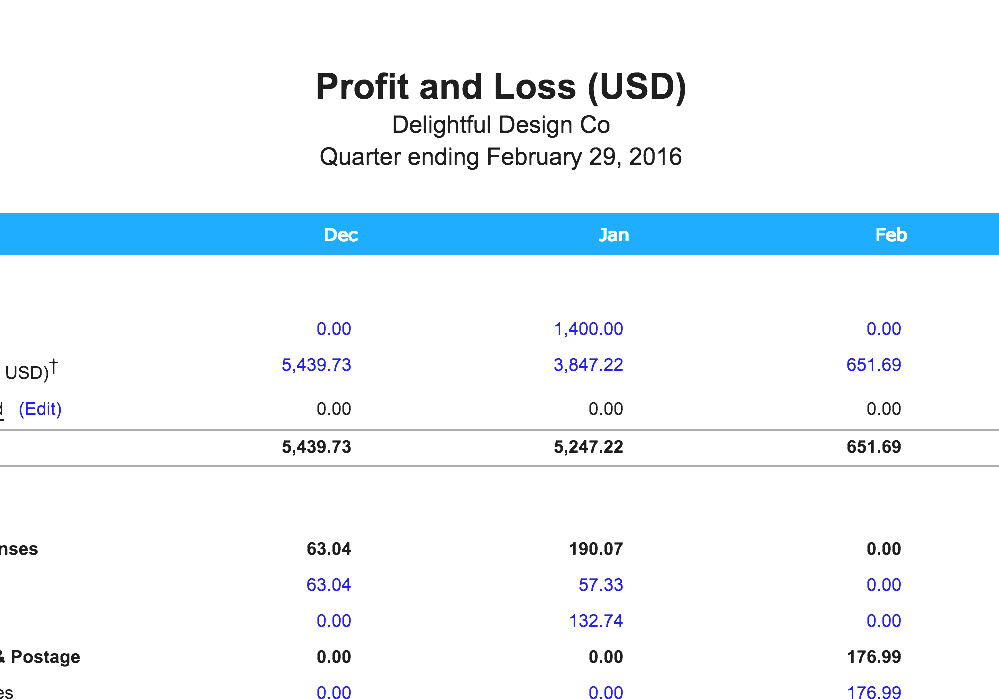The width and height of the screenshot is (999, 699).
Task: Select the 0.00 income amount under Feb
Action: [883, 328]
